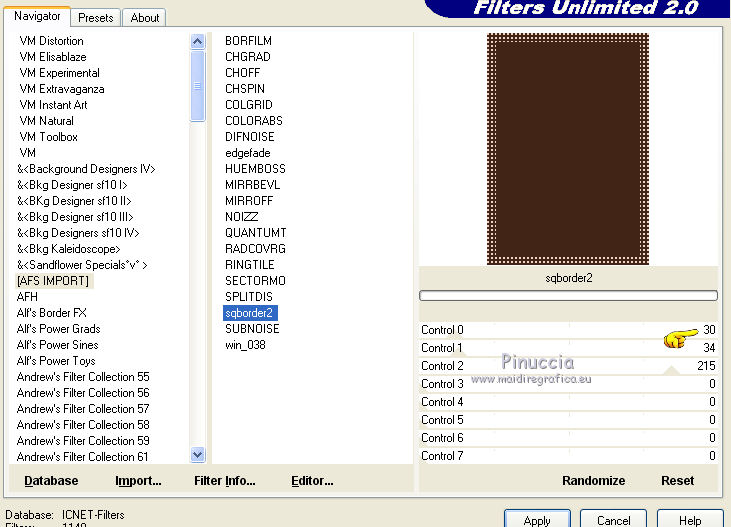This screenshot has width=731, height=527.
Task: Open the Database menu
Action: (51, 480)
